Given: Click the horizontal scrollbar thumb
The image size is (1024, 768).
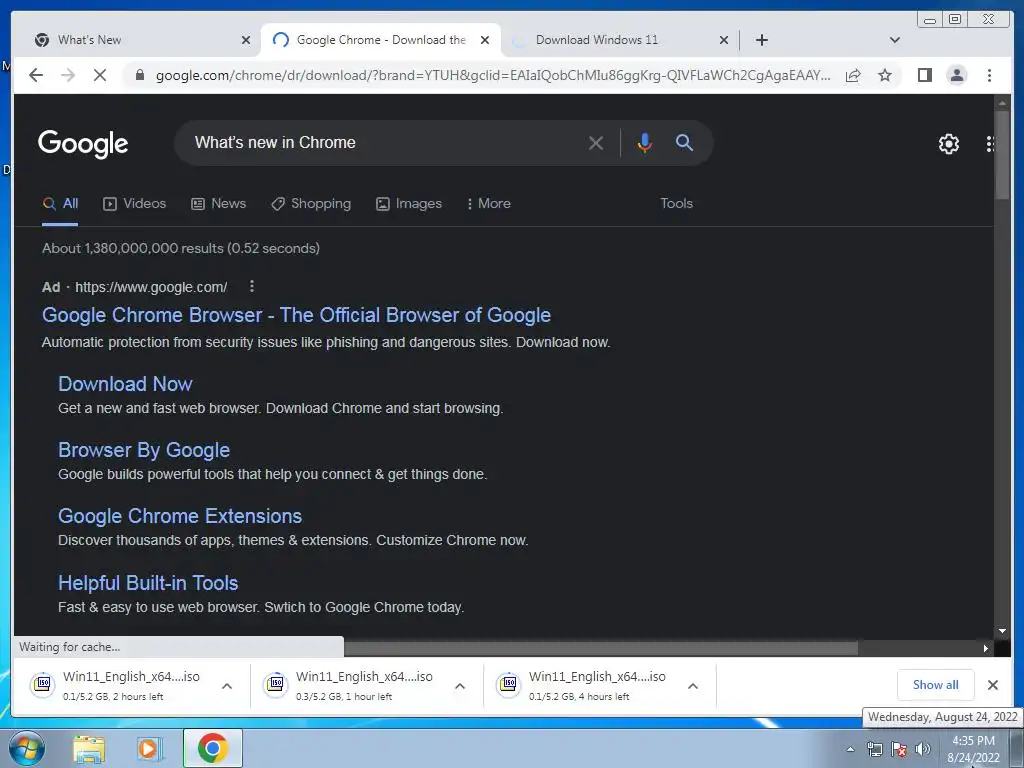Looking at the screenshot, I should 601,648.
